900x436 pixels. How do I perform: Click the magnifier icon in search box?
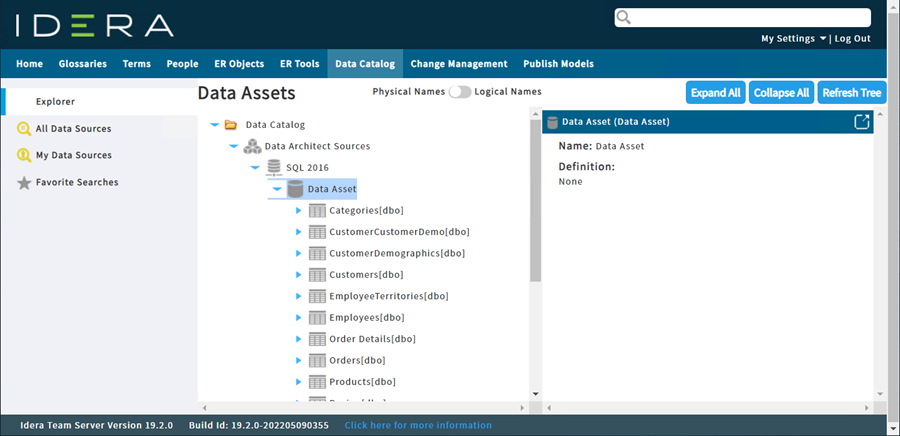(x=623, y=17)
